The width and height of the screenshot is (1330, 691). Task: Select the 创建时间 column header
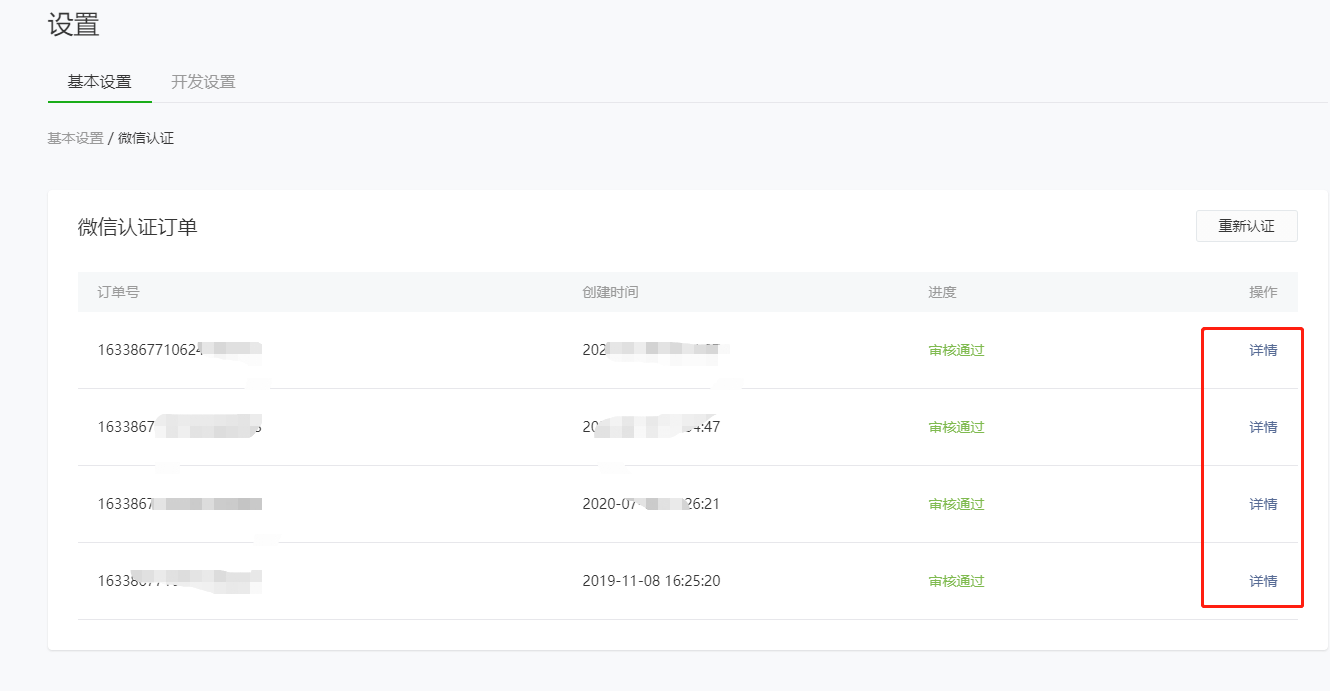[x=610, y=292]
